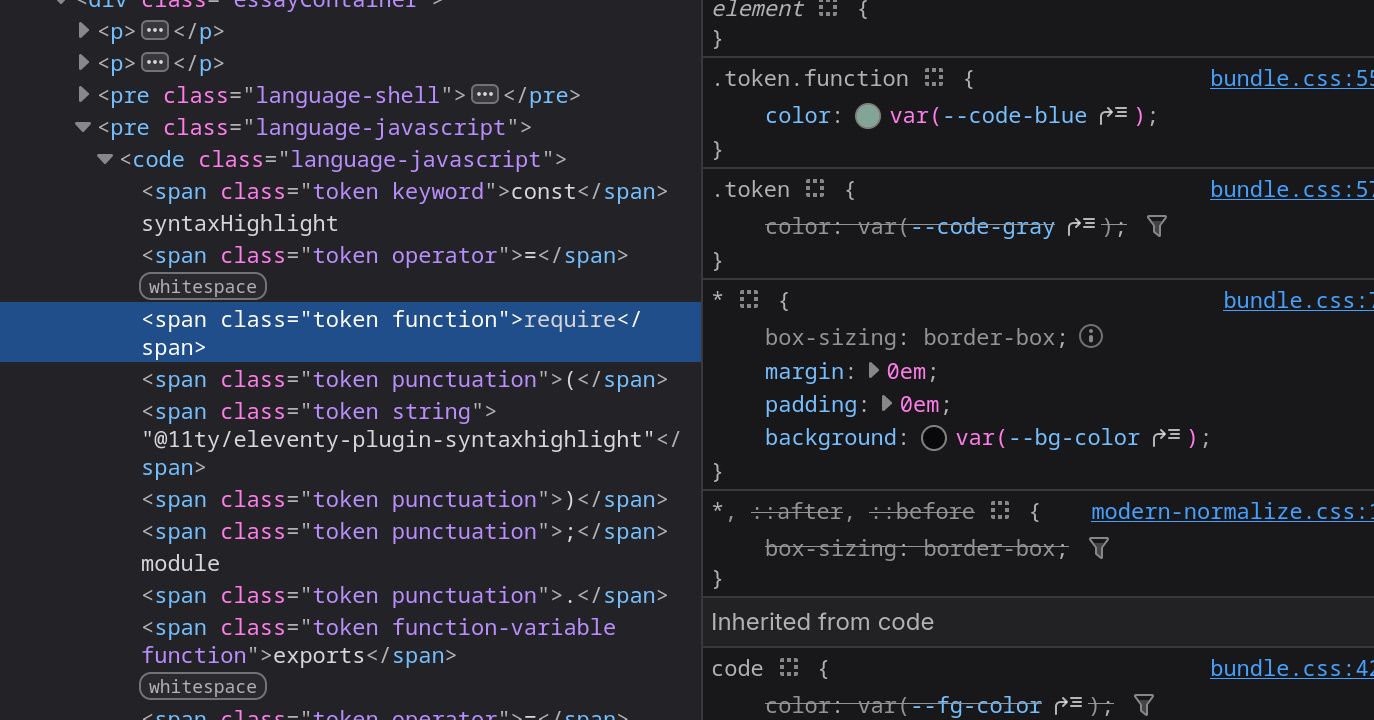The width and height of the screenshot is (1374, 720).
Task: Click the info icon beside box-sizing: border-box
Action: click(1091, 336)
